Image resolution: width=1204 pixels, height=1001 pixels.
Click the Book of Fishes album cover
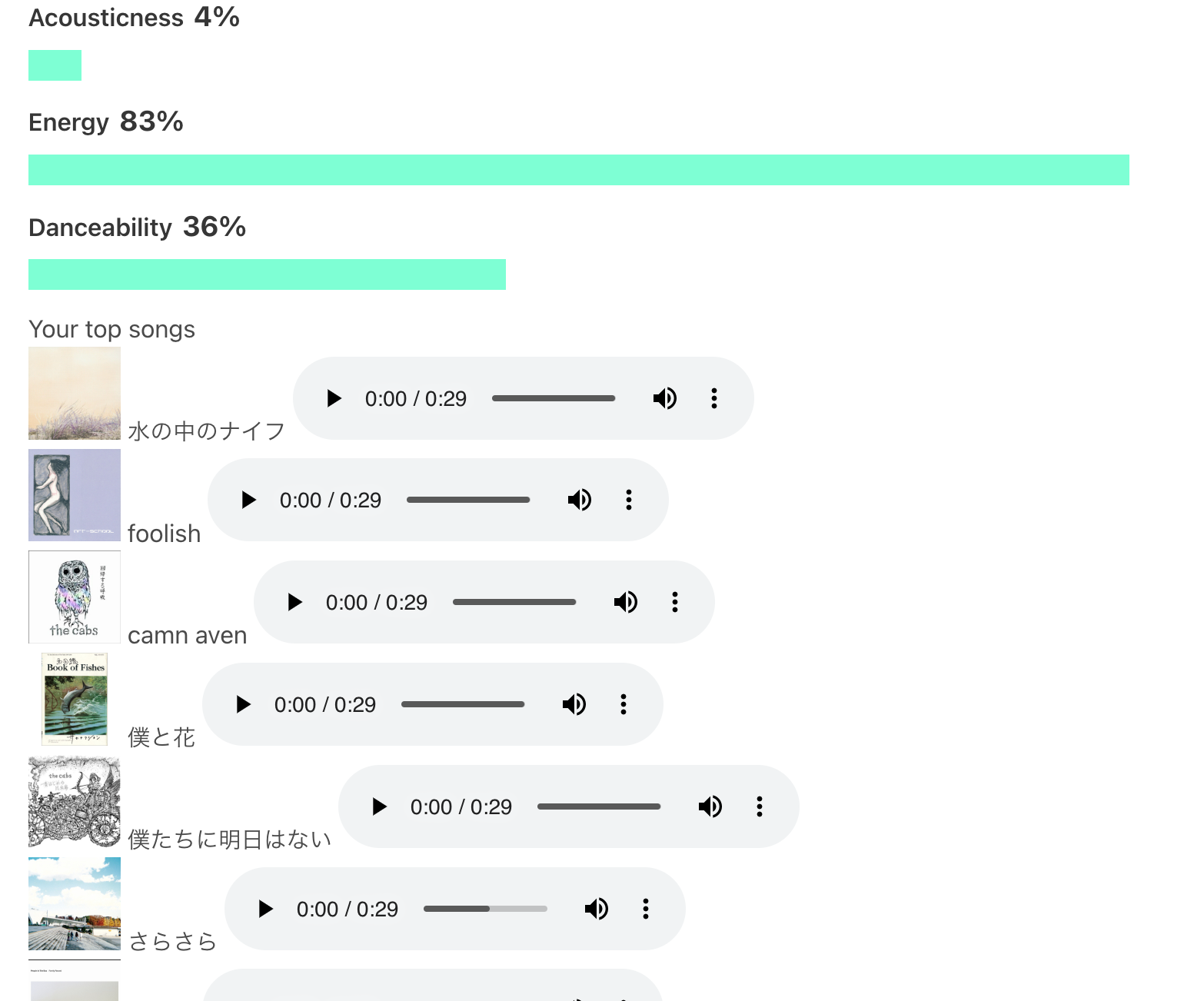pos(75,700)
